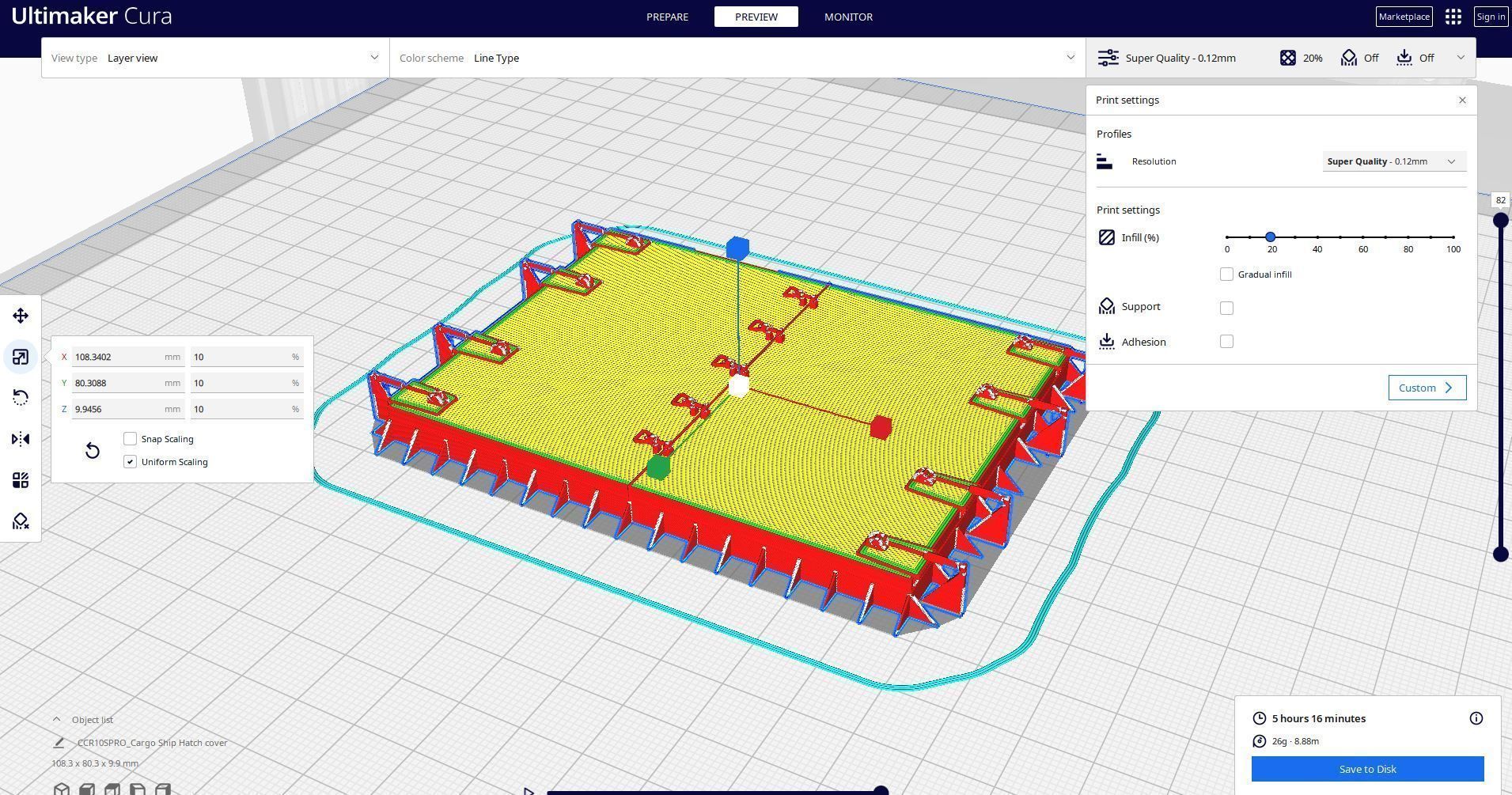
Task: Open the Resolution Super Quality dropdown
Action: 1394,161
